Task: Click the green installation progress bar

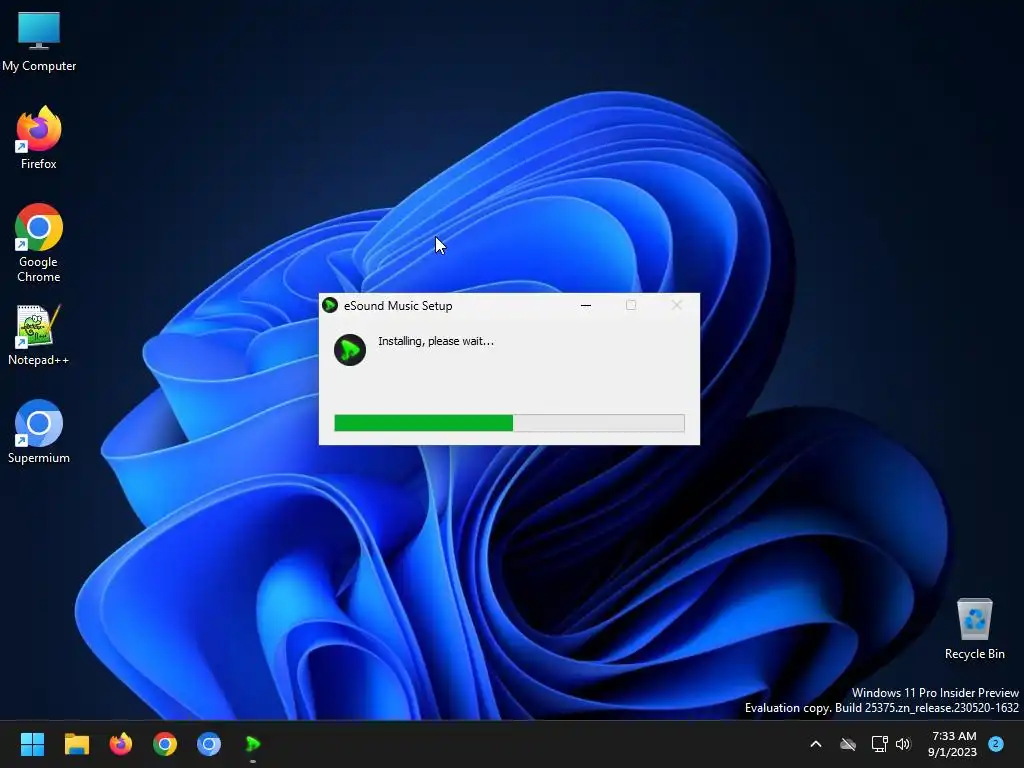Action: 509,423
